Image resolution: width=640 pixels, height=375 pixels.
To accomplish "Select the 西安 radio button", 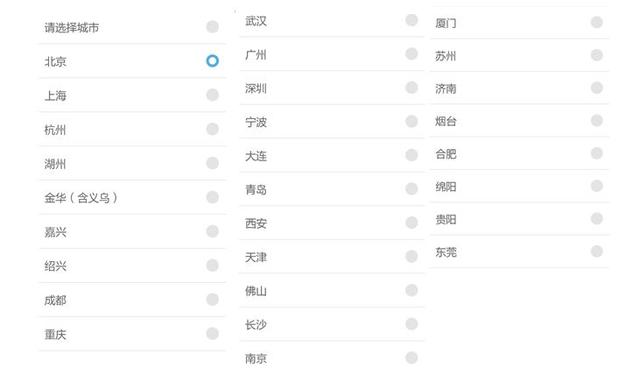I will (411, 222).
